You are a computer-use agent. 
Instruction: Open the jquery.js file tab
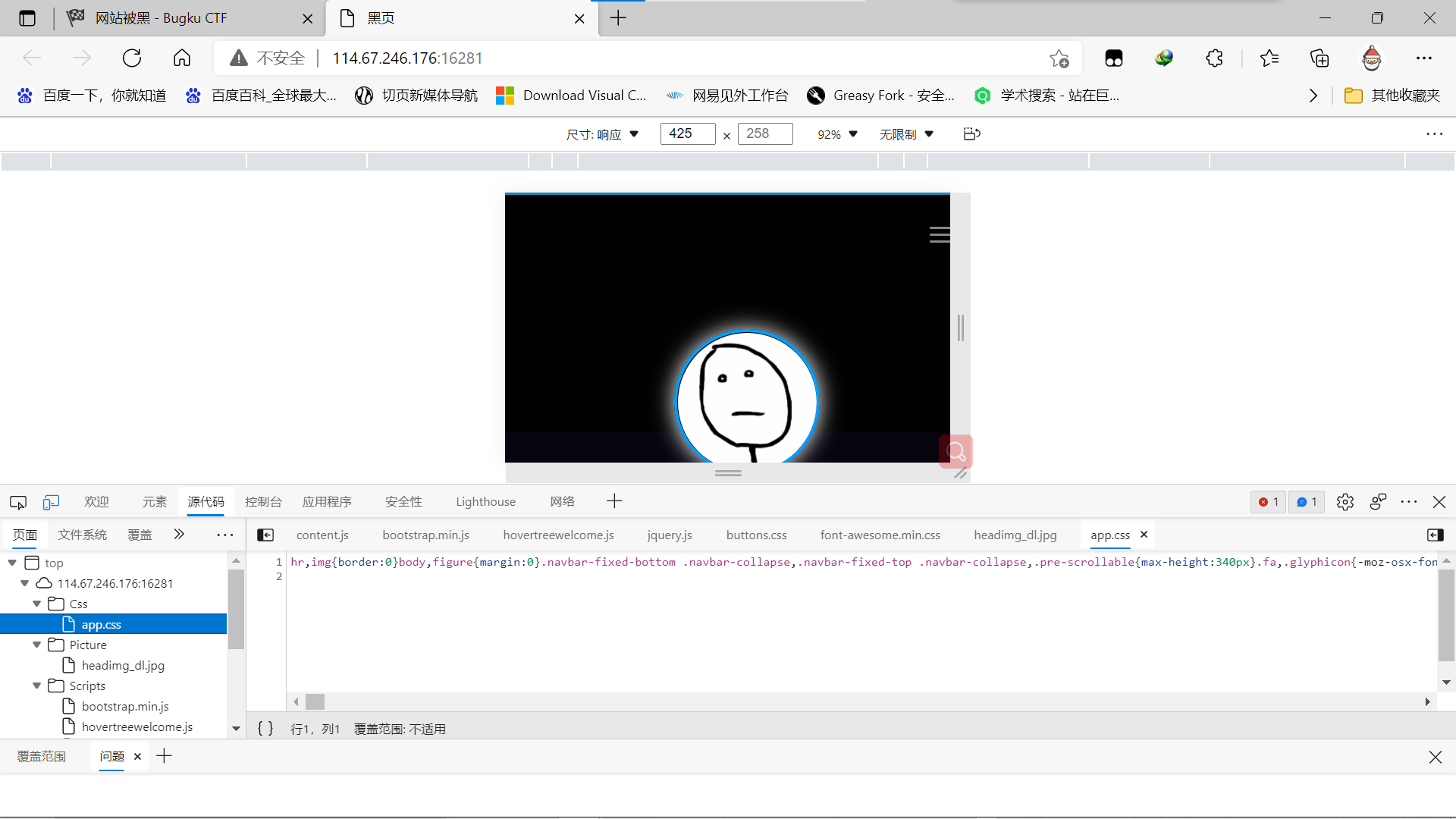(670, 535)
